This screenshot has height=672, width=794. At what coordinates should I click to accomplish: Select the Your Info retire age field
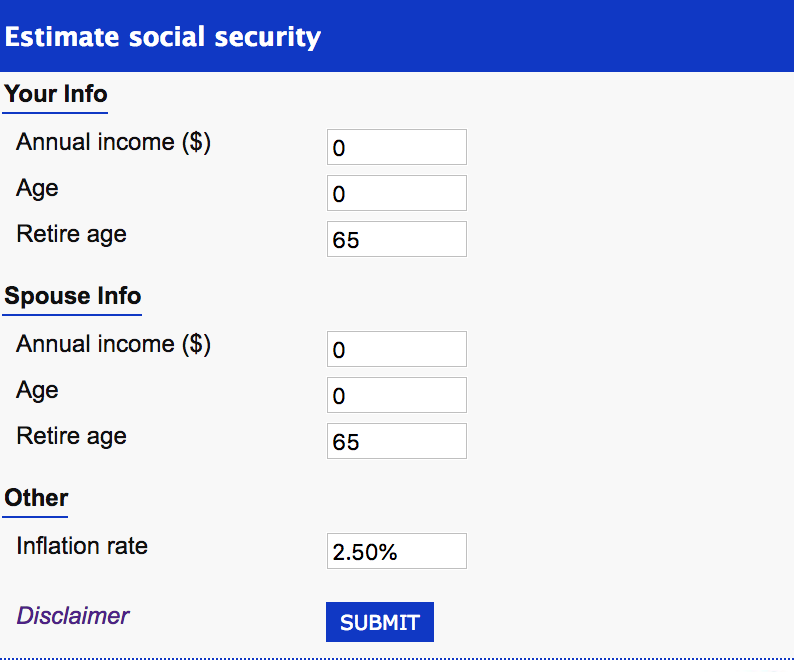396,239
